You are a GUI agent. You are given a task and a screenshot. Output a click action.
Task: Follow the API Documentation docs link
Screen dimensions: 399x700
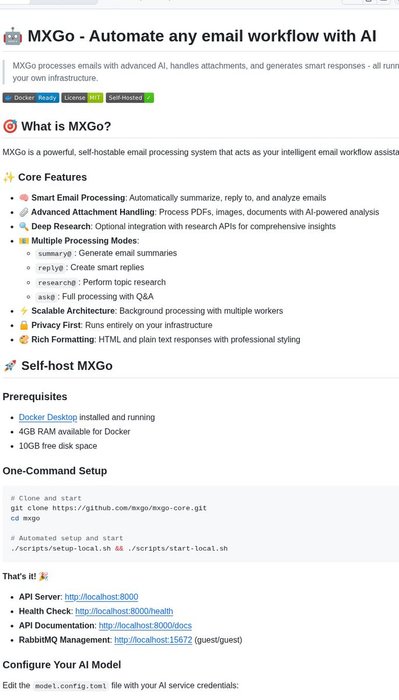click(x=145, y=625)
